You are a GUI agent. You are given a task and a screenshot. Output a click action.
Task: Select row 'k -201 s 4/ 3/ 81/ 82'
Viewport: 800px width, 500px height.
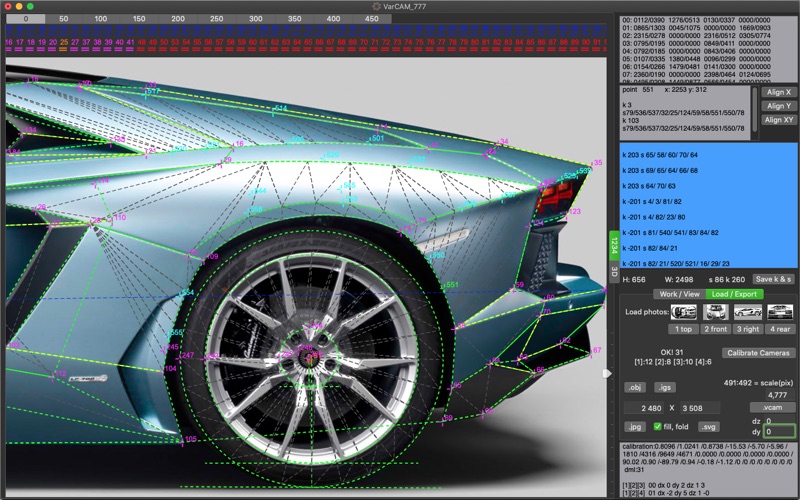pyautogui.click(x=708, y=202)
